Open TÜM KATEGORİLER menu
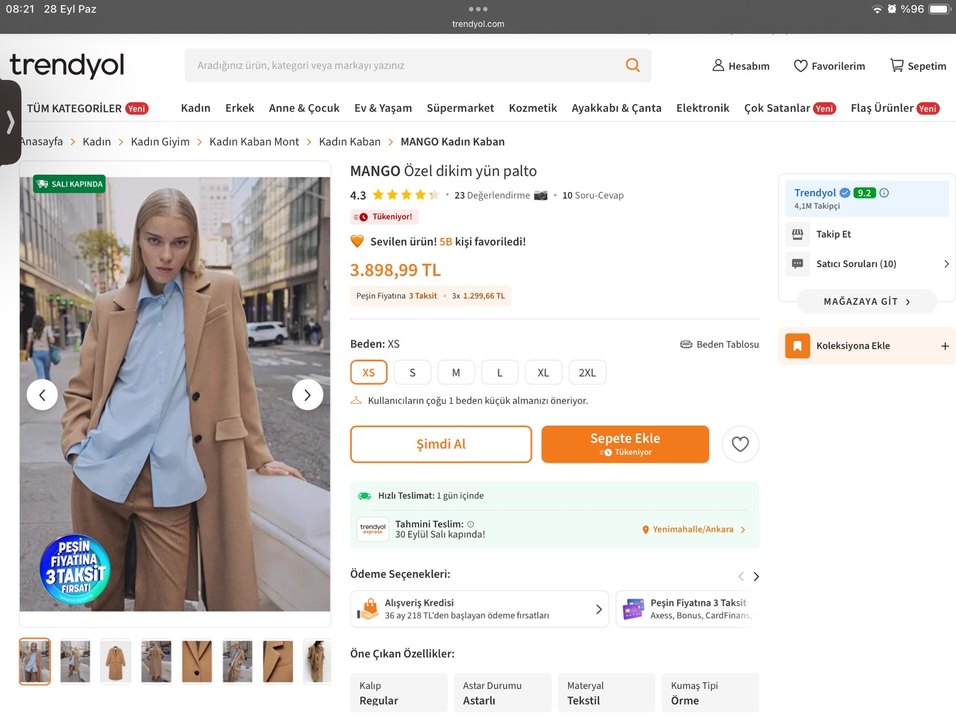Image resolution: width=956 pixels, height=717 pixels. coord(74,108)
